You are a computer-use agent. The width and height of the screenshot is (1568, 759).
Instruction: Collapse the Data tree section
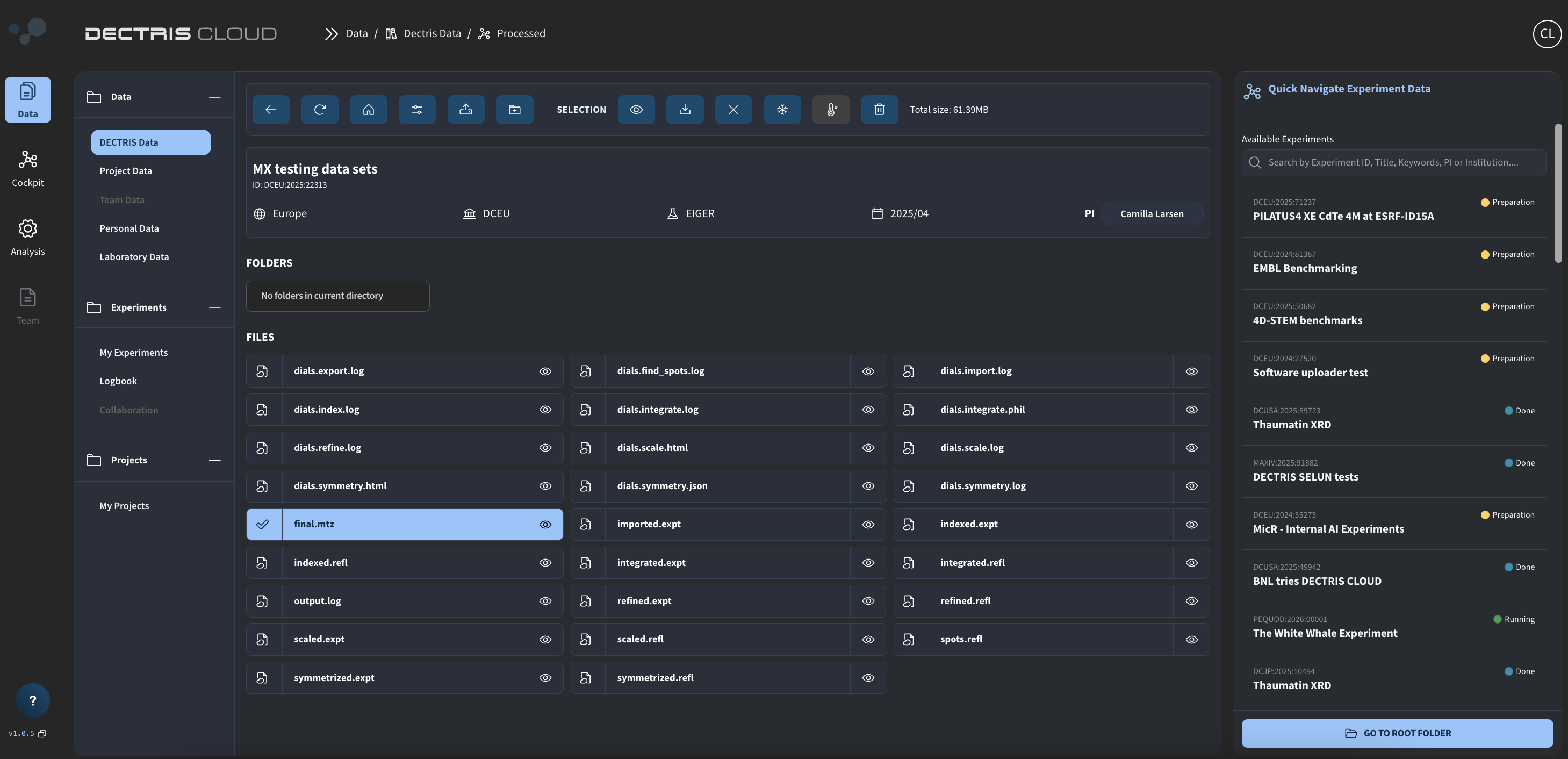click(215, 97)
